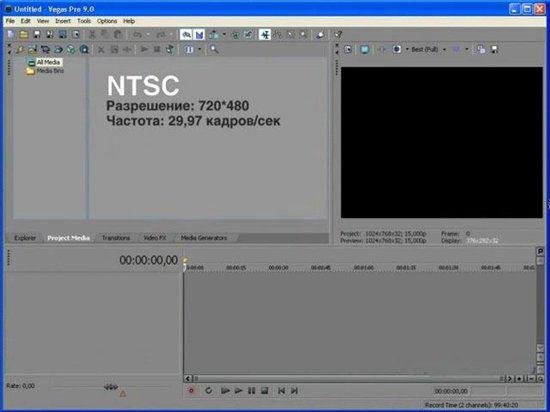Open the Views dropdown arrow in Project Media

pos(200,49)
